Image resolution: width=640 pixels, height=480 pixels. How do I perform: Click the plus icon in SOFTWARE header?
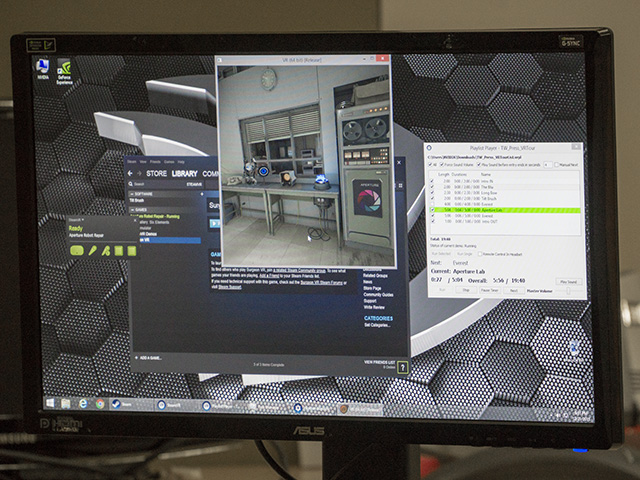pyautogui.click(x=202, y=194)
